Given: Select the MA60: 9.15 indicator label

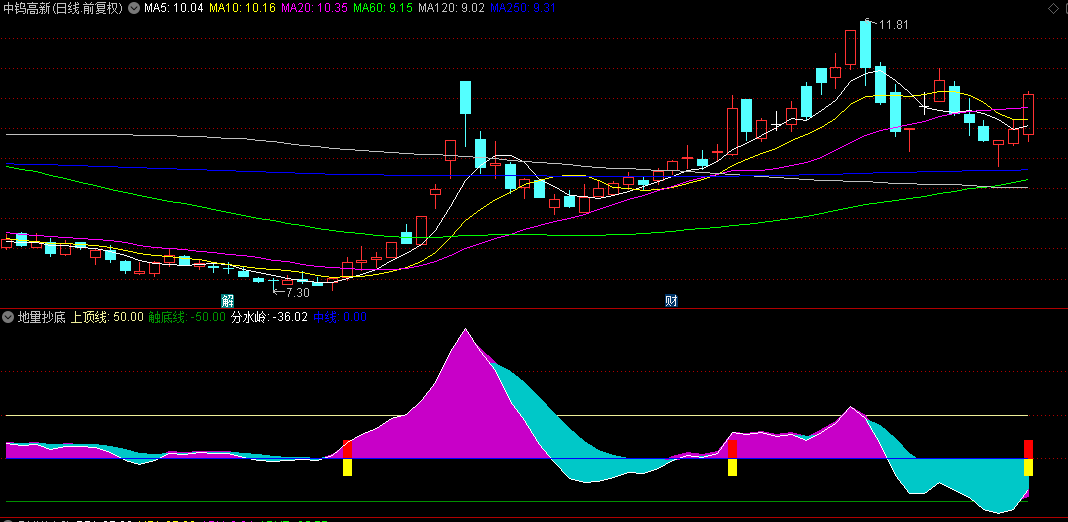Looking at the screenshot, I should click(x=382, y=8).
